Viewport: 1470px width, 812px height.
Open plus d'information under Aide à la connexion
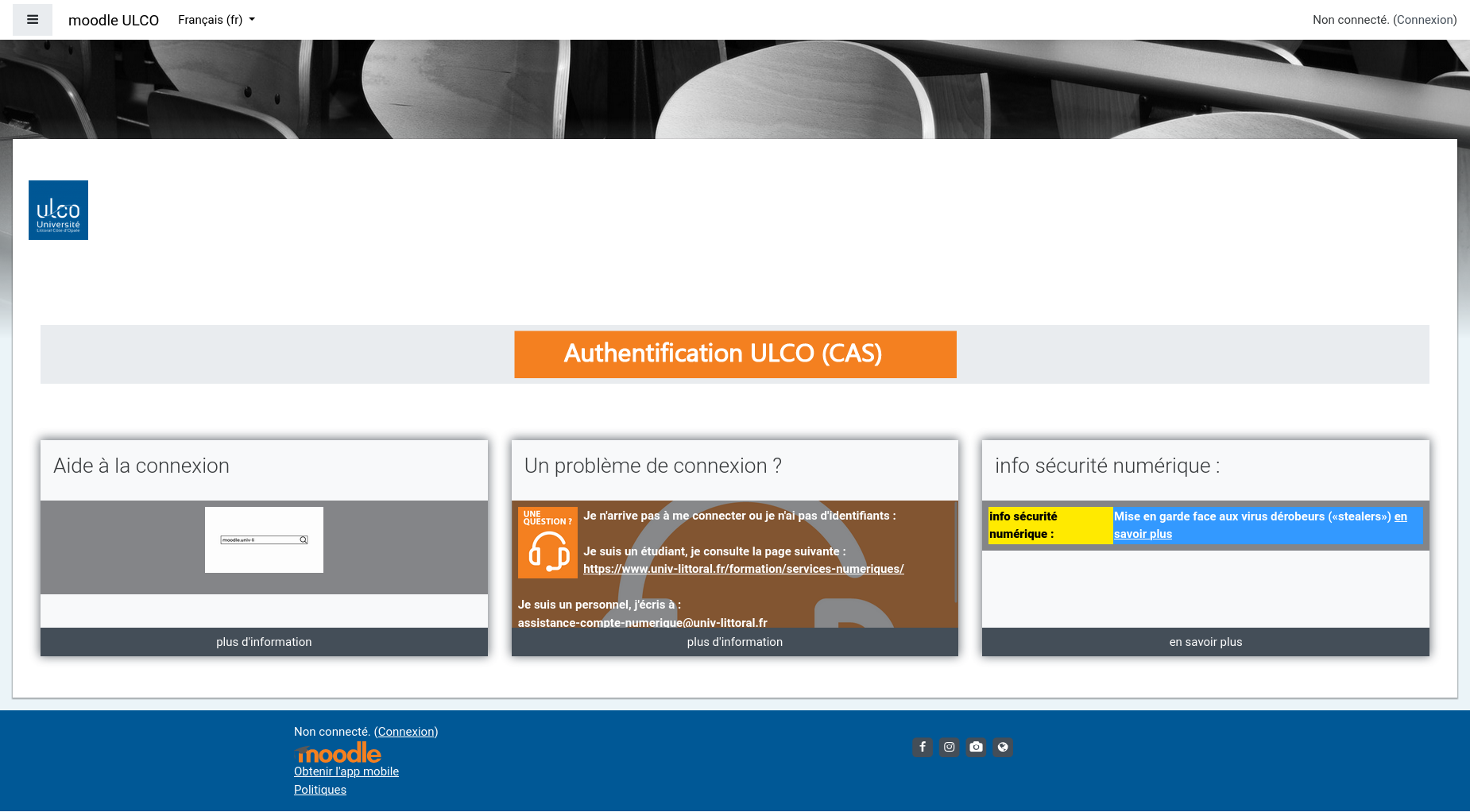click(264, 642)
